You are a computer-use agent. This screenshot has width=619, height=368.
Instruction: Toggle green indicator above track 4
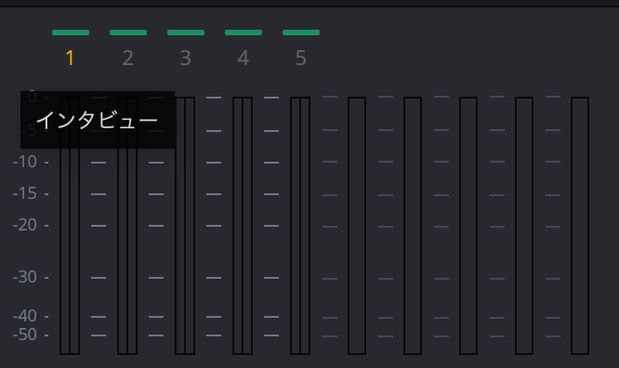pyautogui.click(x=244, y=32)
